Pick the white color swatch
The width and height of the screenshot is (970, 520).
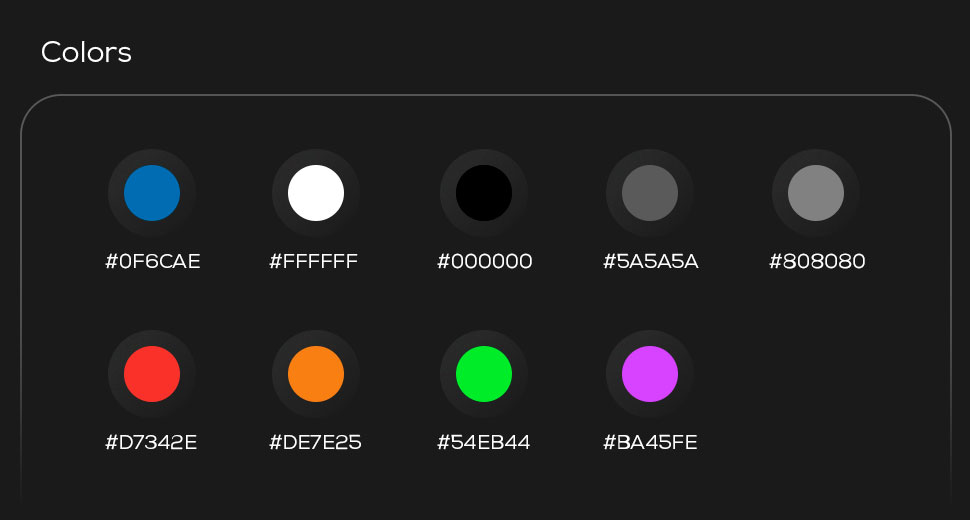point(315,193)
